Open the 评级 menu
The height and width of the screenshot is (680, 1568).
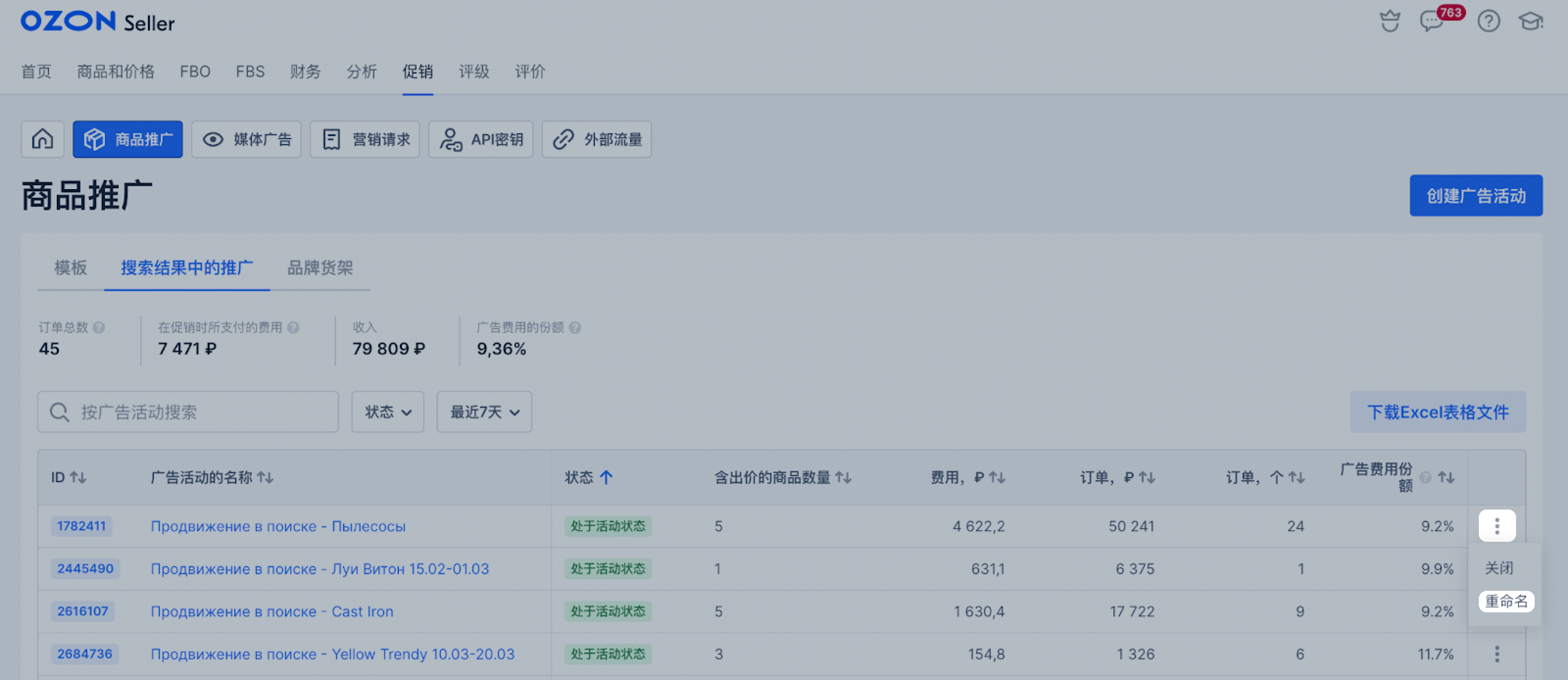tap(474, 72)
